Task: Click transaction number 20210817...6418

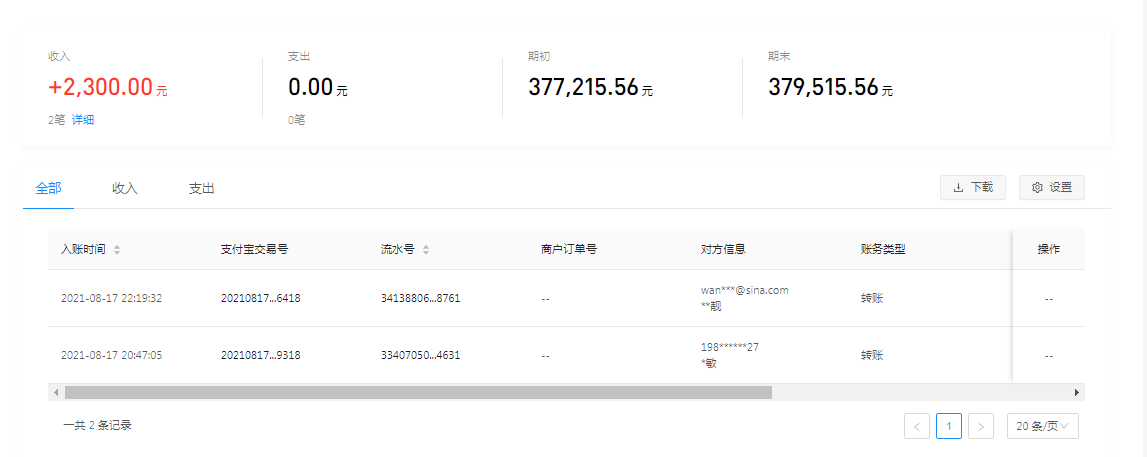Action: coord(260,298)
